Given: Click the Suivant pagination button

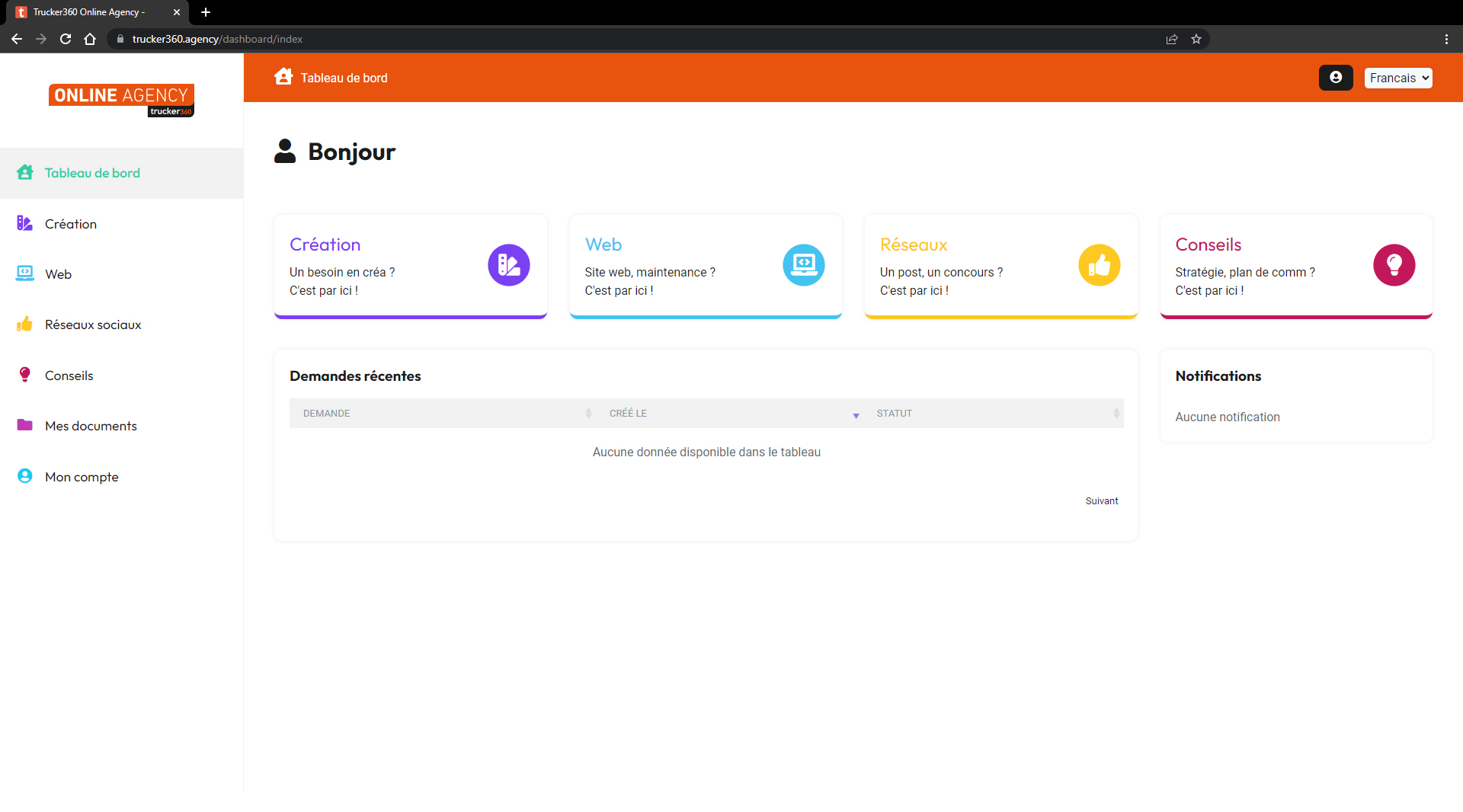Looking at the screenshot, I should [1102, 500].
